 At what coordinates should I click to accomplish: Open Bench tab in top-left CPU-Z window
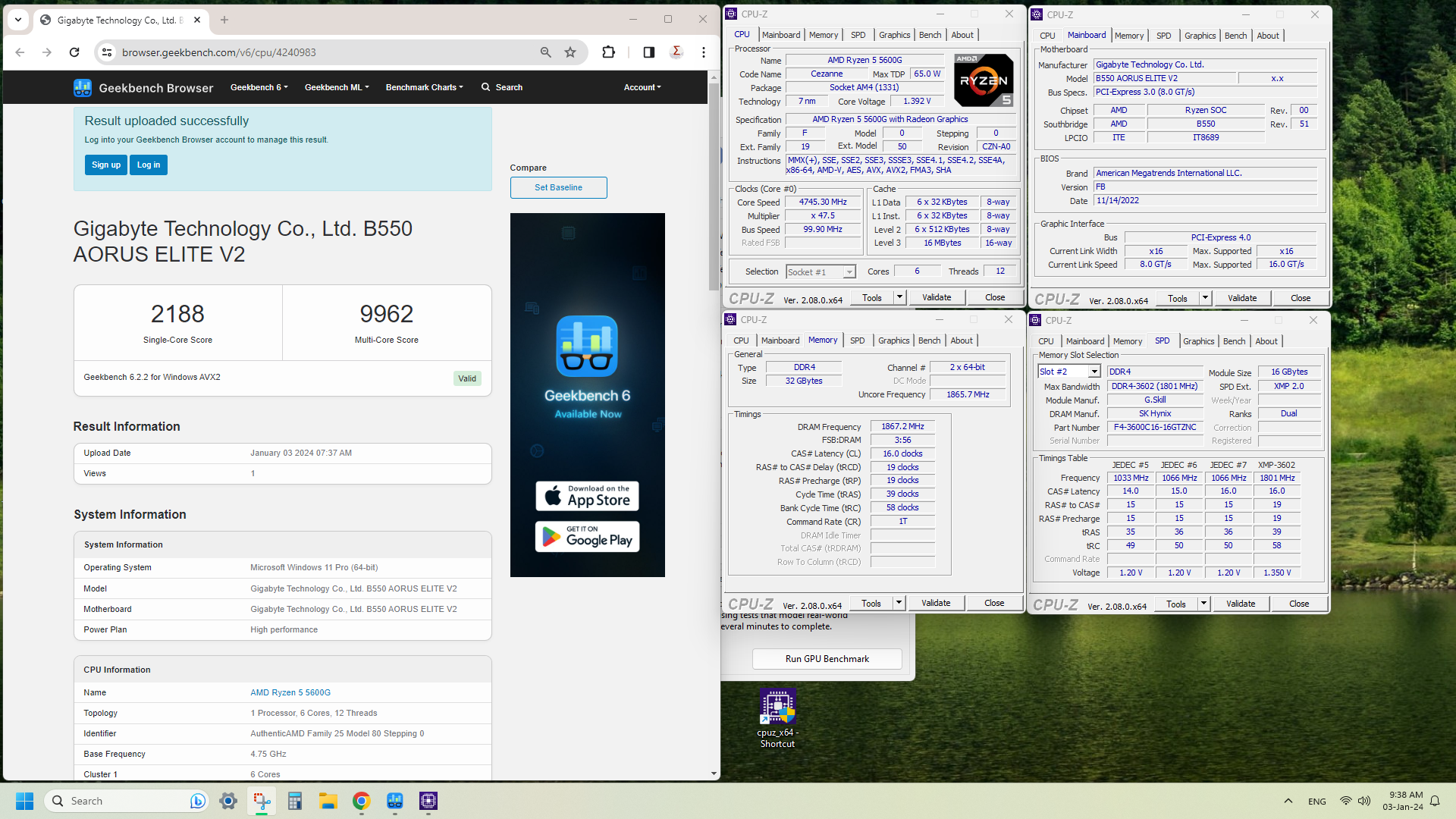click(x=930, y=35)
